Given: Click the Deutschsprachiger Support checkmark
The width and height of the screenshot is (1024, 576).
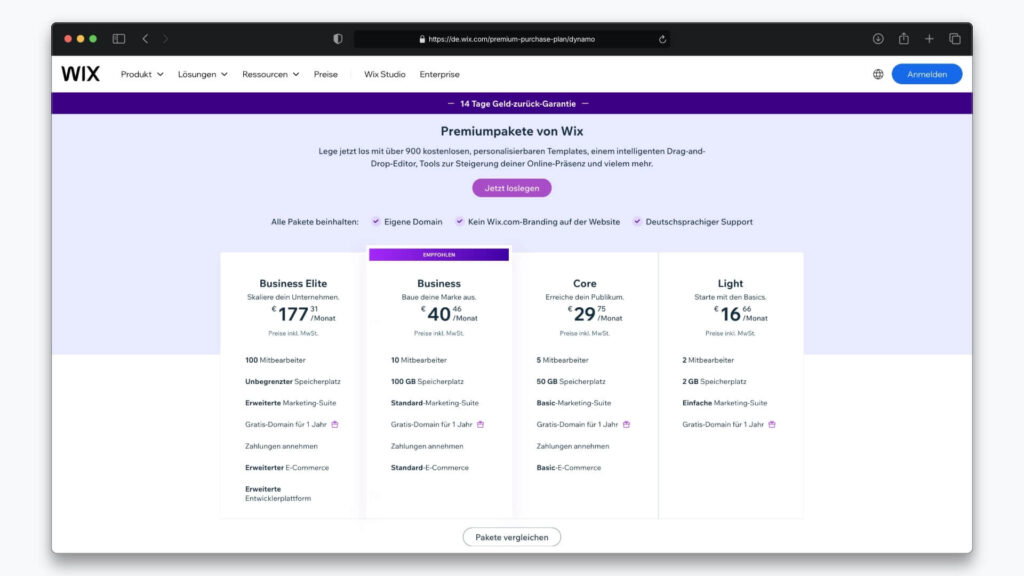Looking at the screenshot, I should pyautogui.click(x=637, y=221).
